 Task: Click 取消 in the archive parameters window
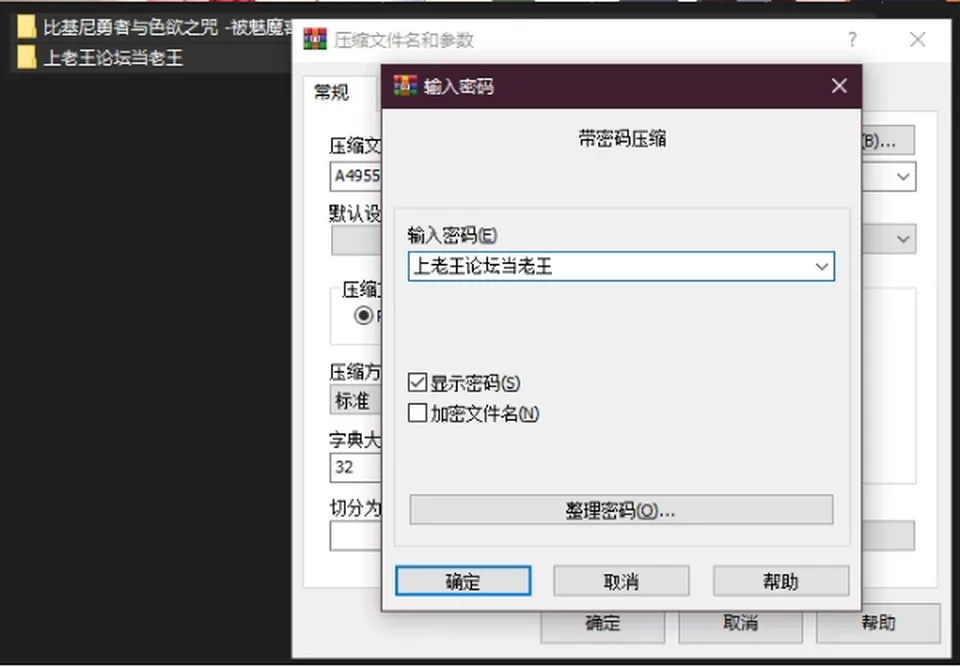tap(740, 624)
